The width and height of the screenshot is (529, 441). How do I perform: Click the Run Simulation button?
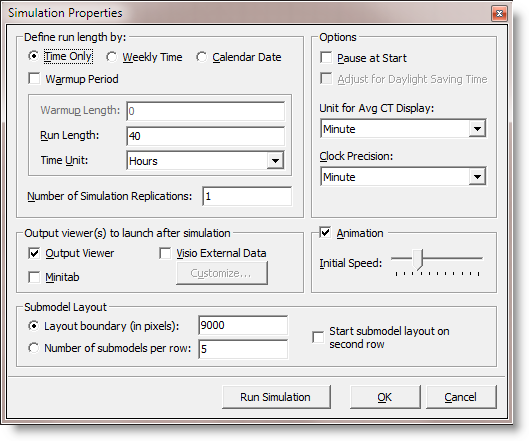pos(276,397)
